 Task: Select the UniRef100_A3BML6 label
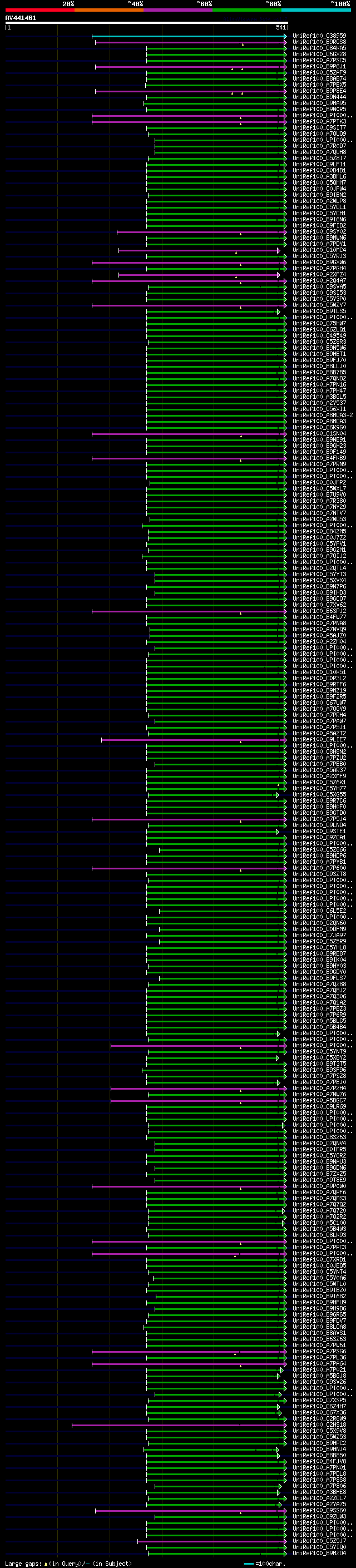click(319, 176)
